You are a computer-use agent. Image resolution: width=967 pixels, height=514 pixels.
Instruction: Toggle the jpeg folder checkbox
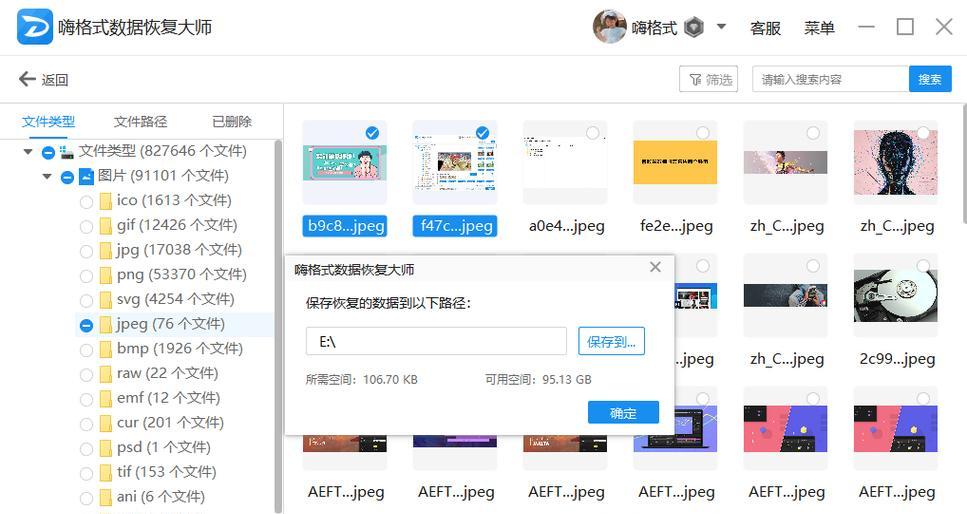click(86, 325)
